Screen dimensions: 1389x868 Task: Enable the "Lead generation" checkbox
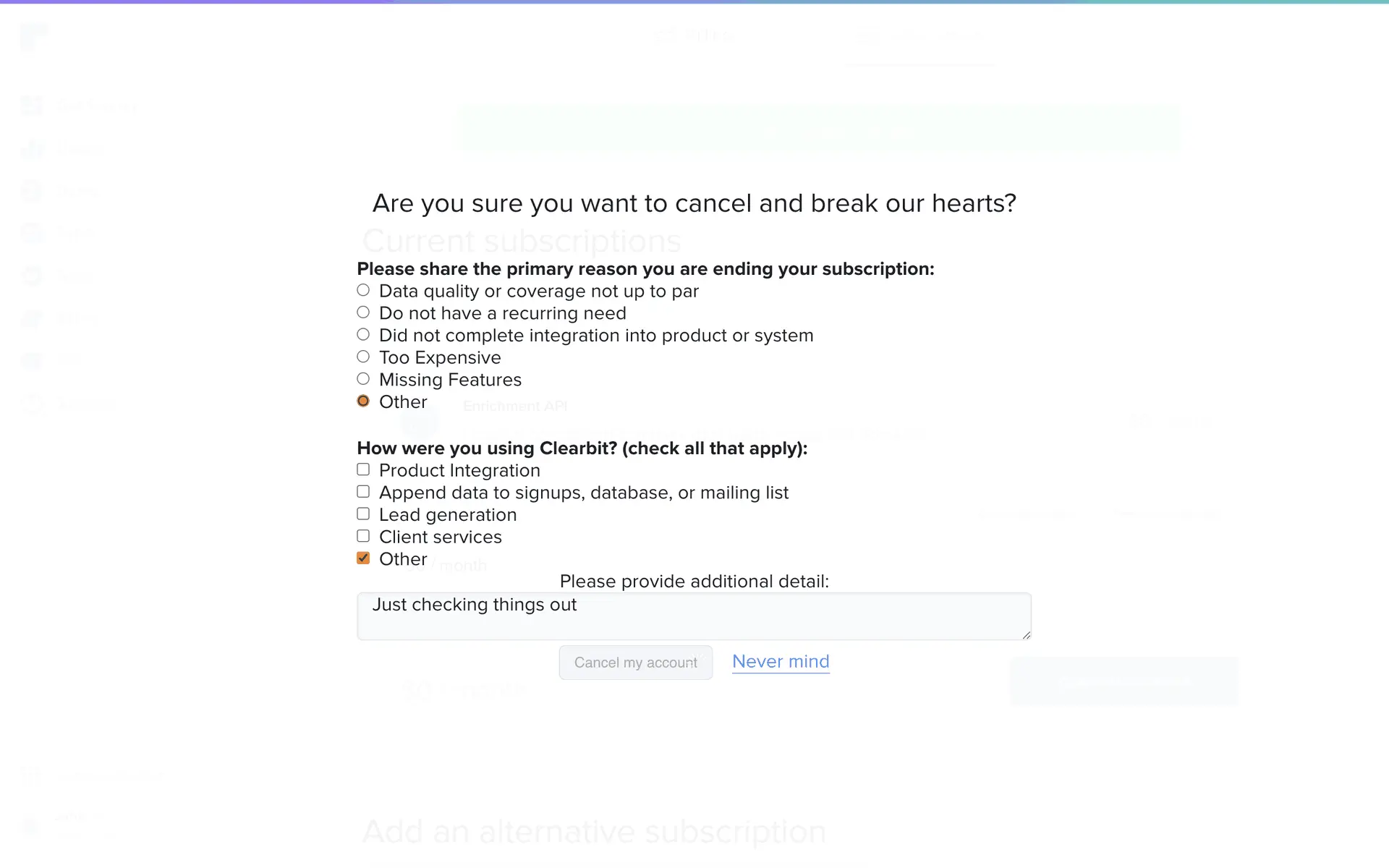tap(363, 514)
